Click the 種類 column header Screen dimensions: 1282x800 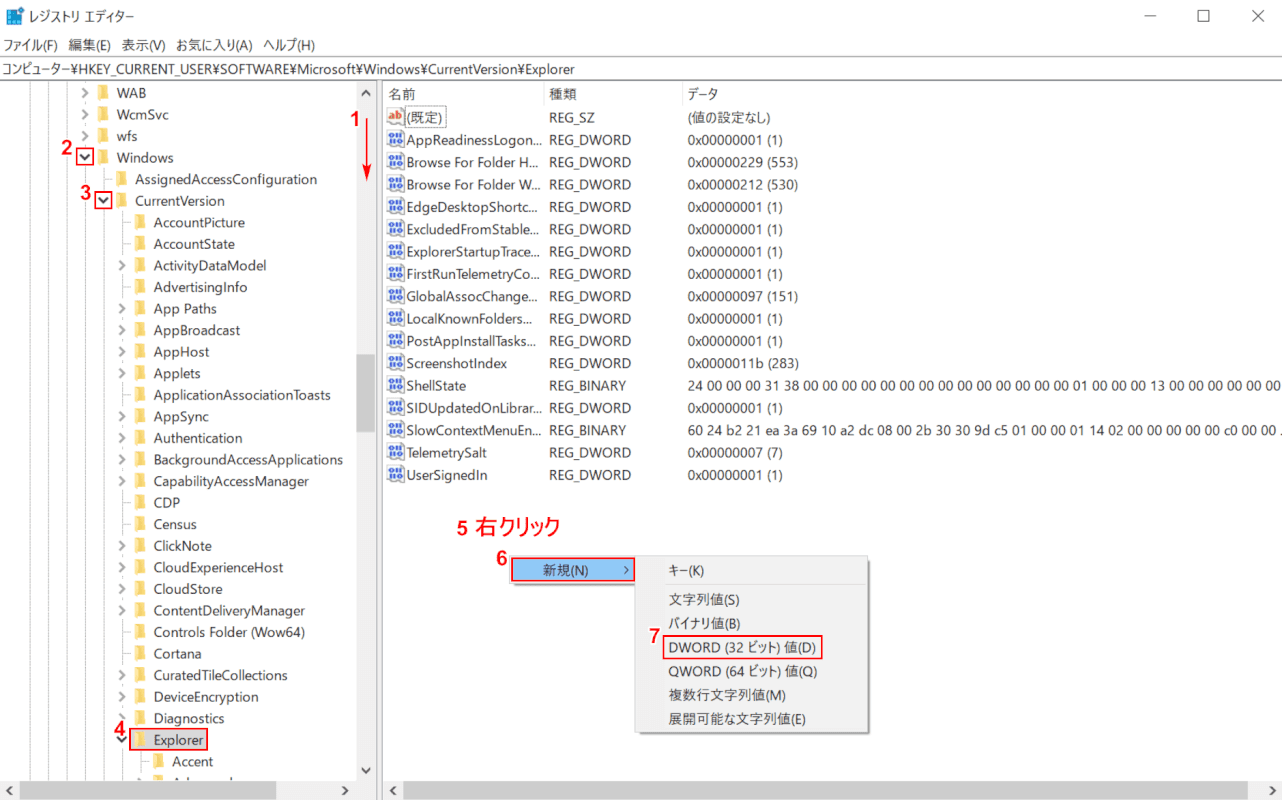[x=611, y=93]
